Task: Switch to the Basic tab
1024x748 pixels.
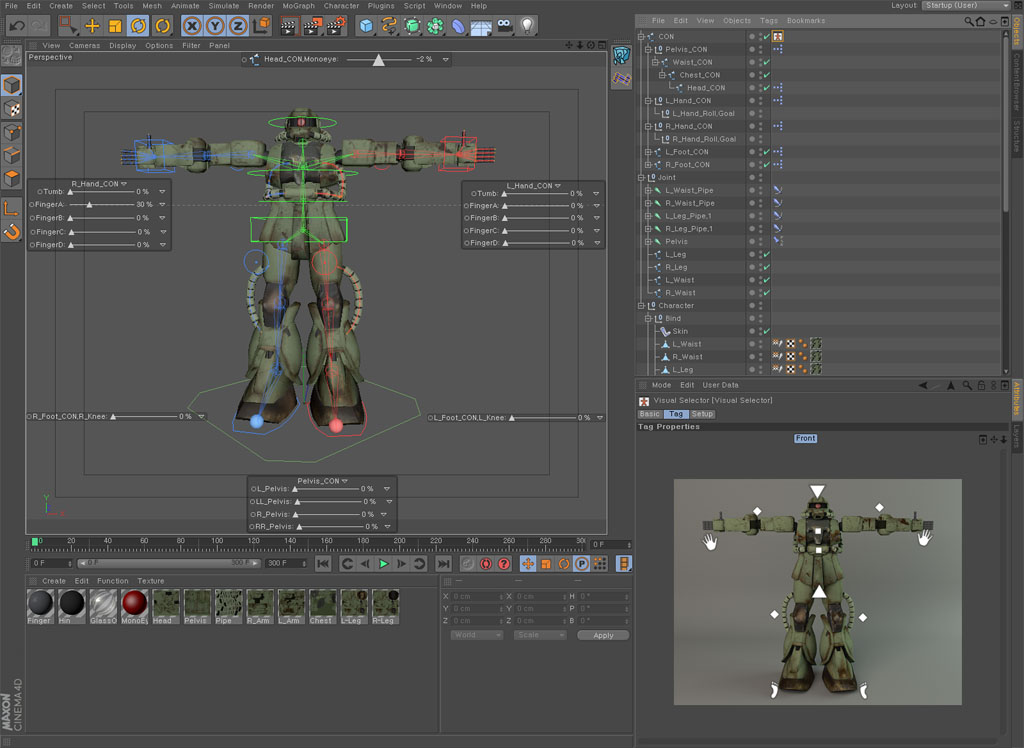Action: tap(649, 414)
